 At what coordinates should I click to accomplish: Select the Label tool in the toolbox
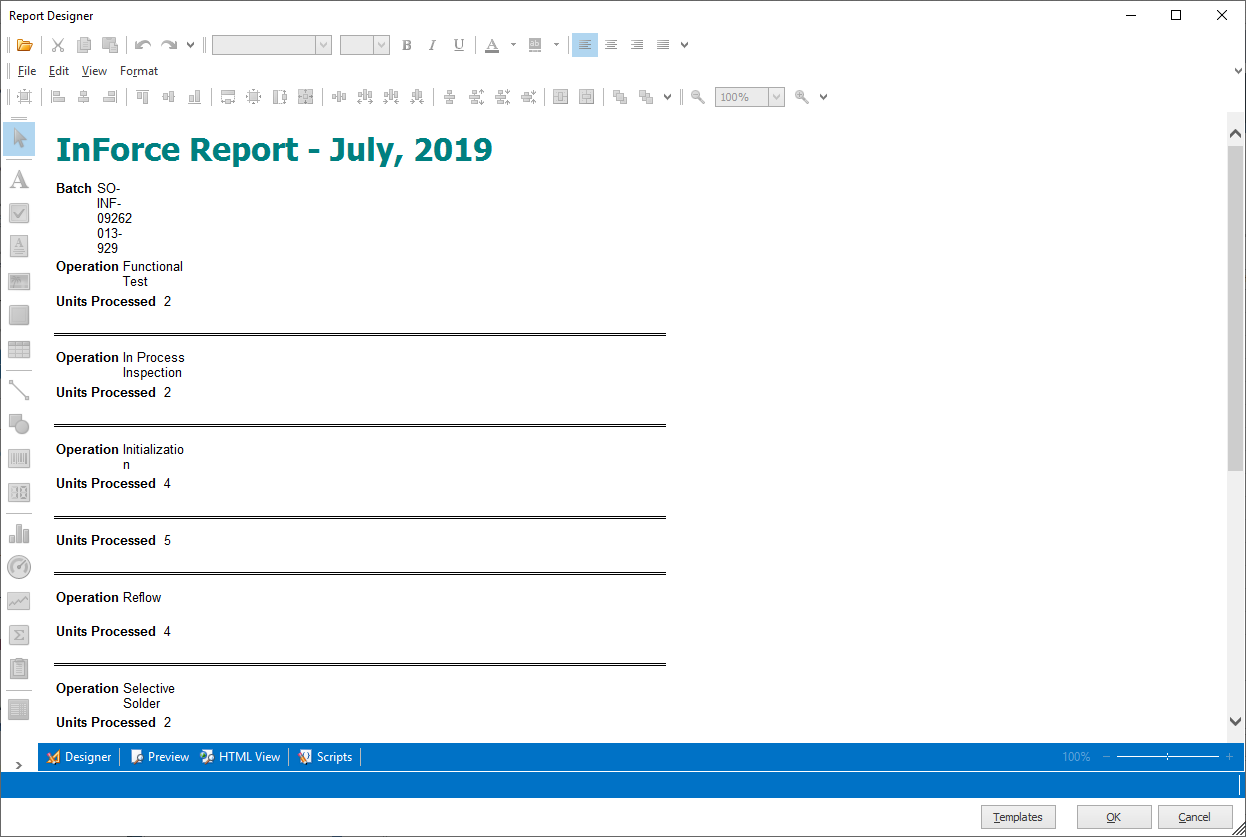[x=18, y=179]
